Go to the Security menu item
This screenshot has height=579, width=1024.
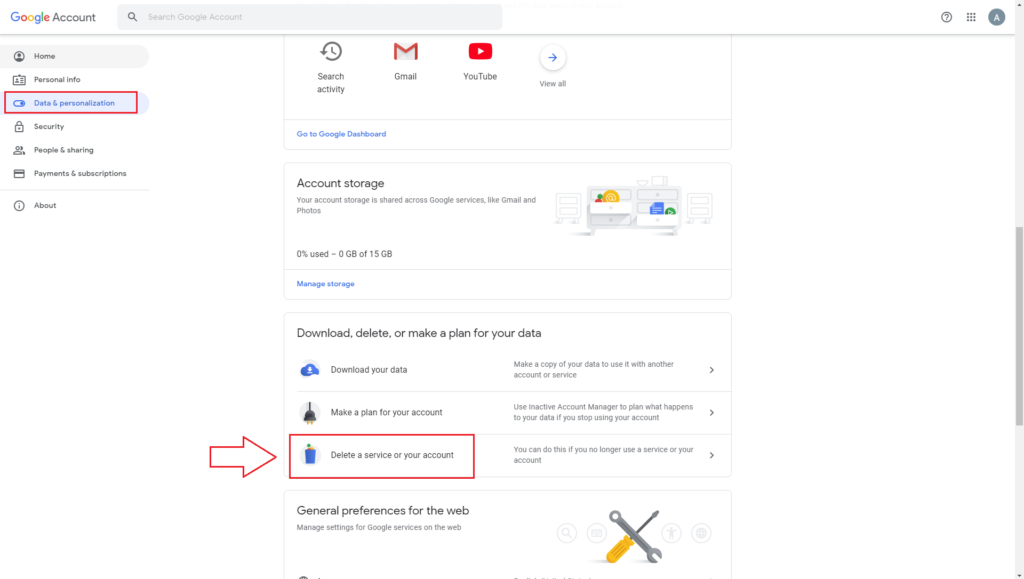[x=74, y=127]
